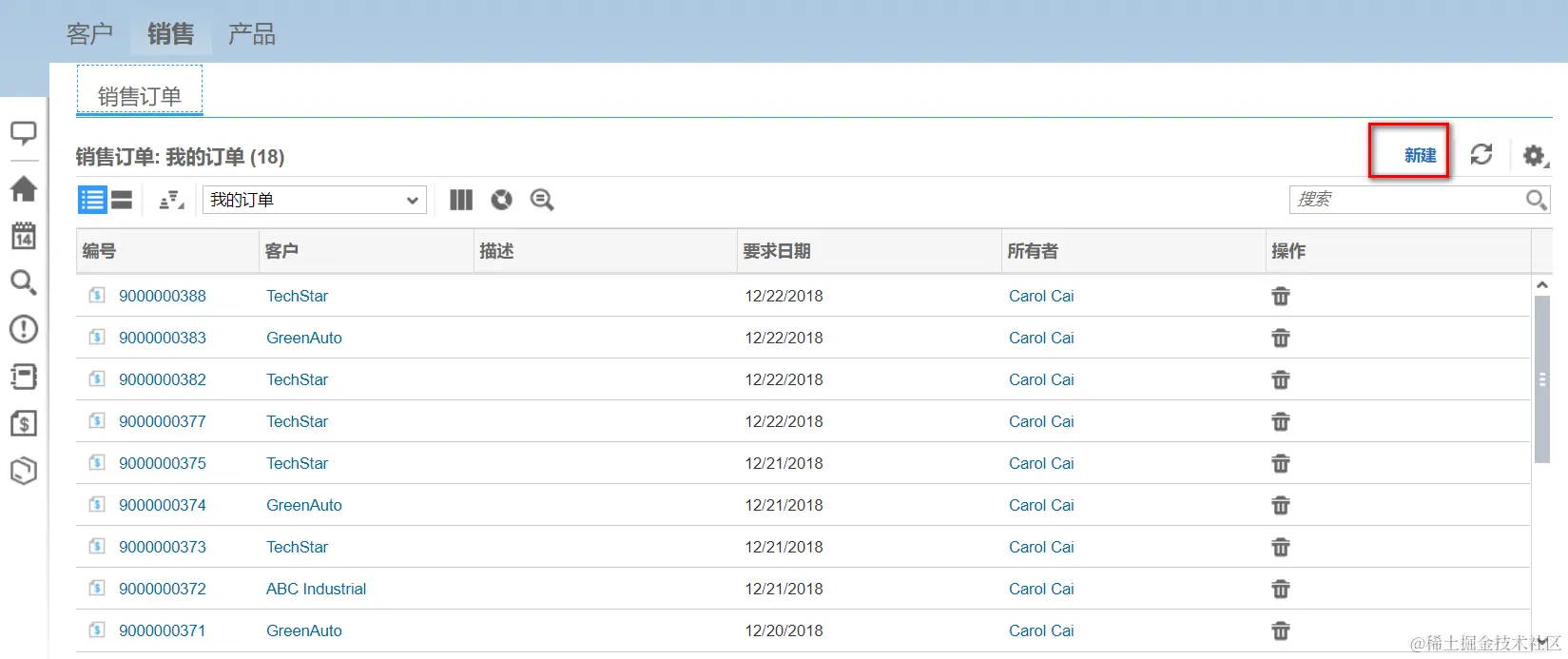Click document icon beside order 9000000388
Screen dimensions: 1568x659
pos(97,295)
